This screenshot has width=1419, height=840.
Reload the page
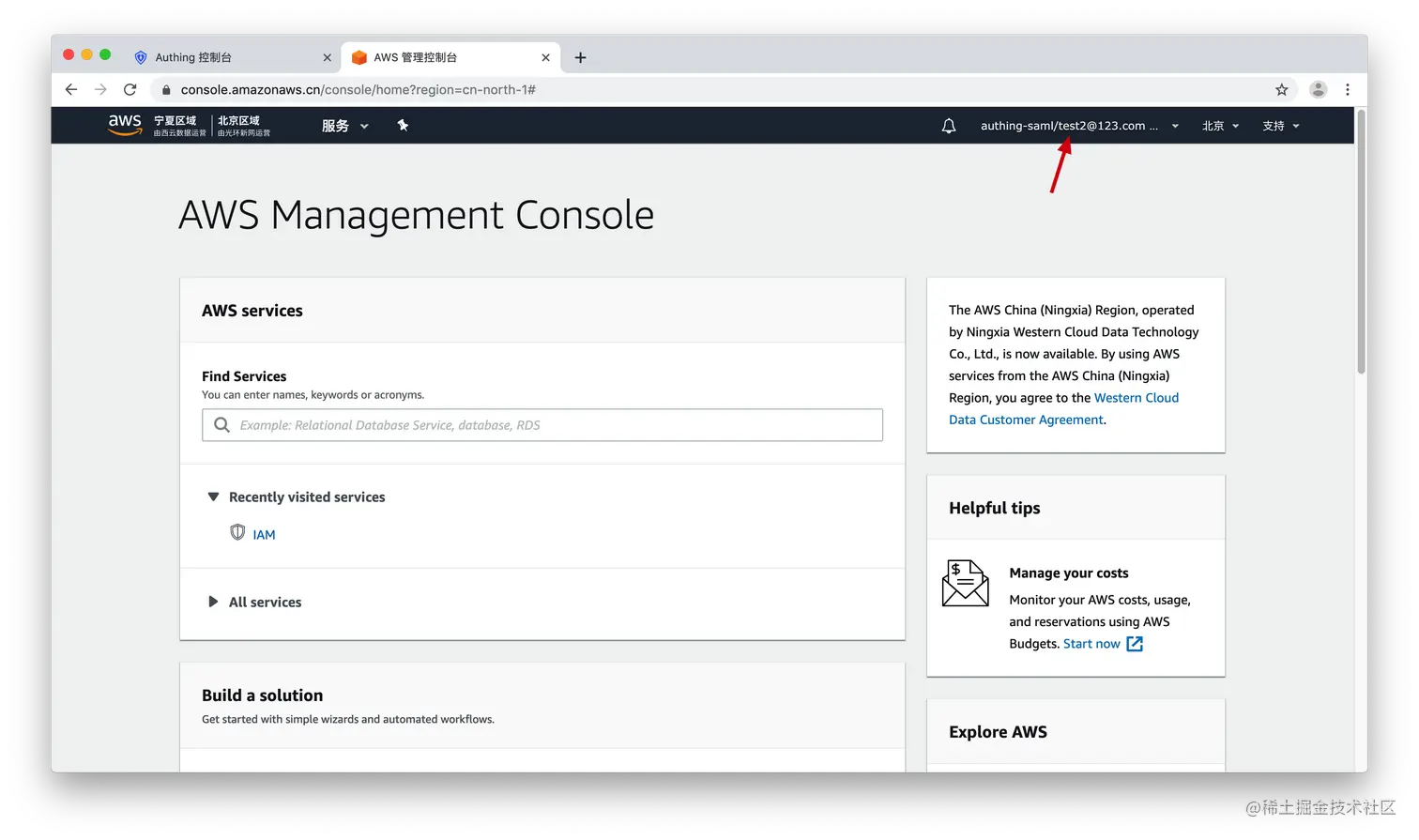click(x=130, y=89)
